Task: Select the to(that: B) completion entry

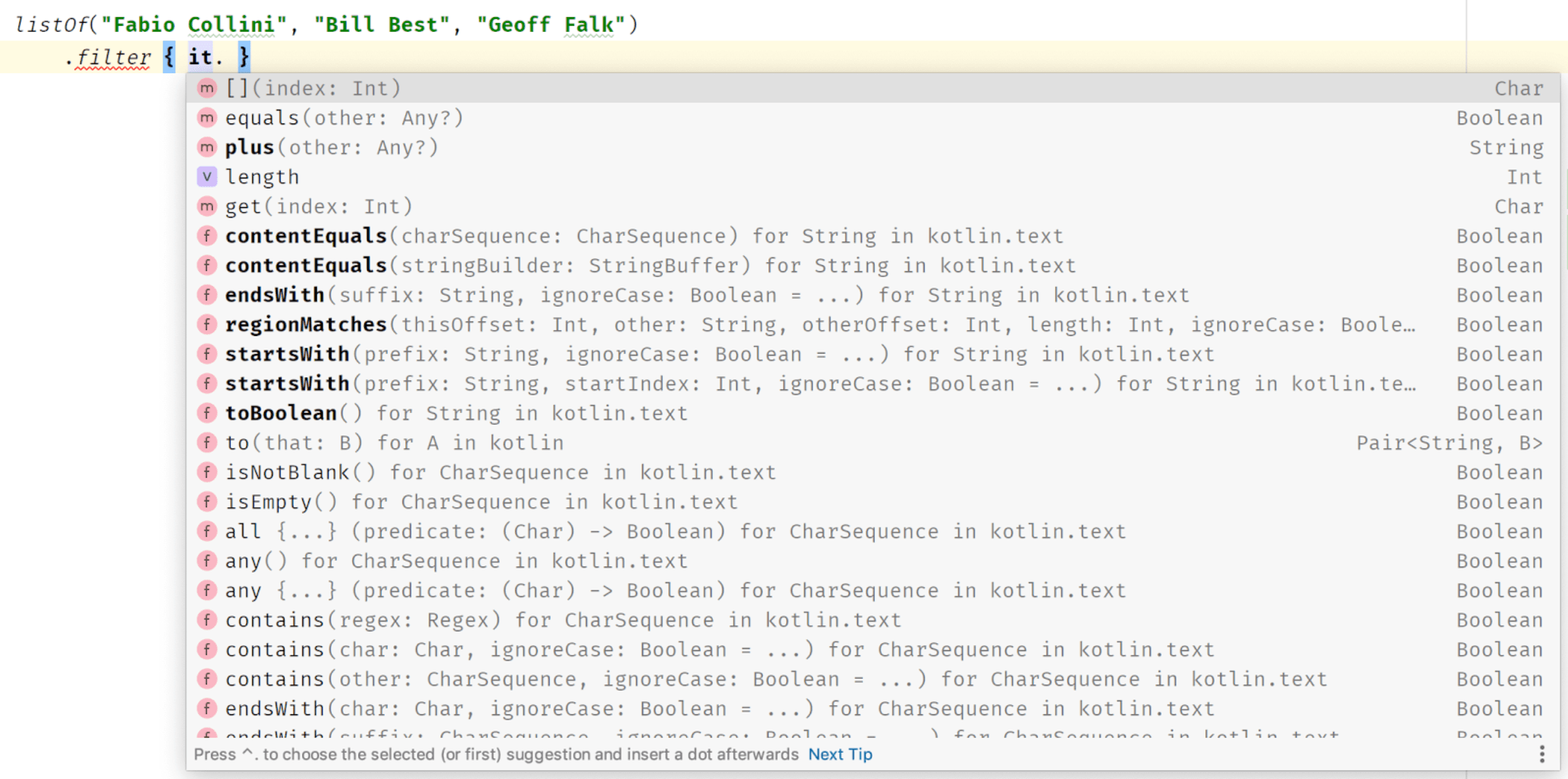Action: click(394, 442)
